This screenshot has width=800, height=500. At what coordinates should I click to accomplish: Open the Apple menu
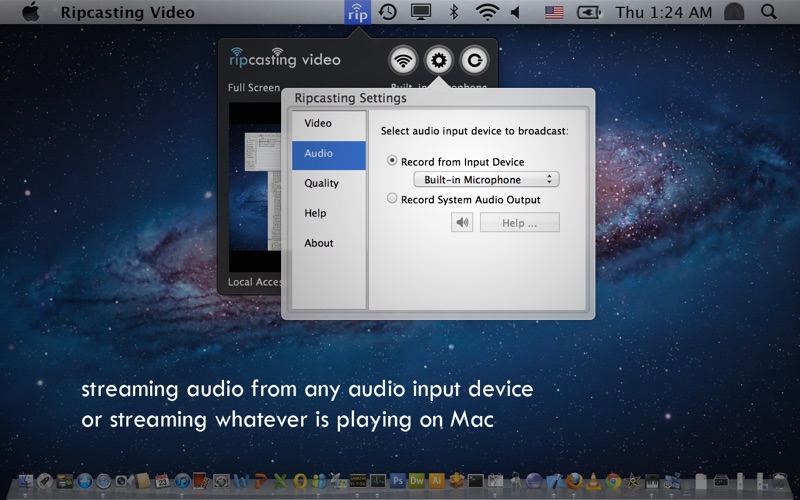(x=31, y=12)
